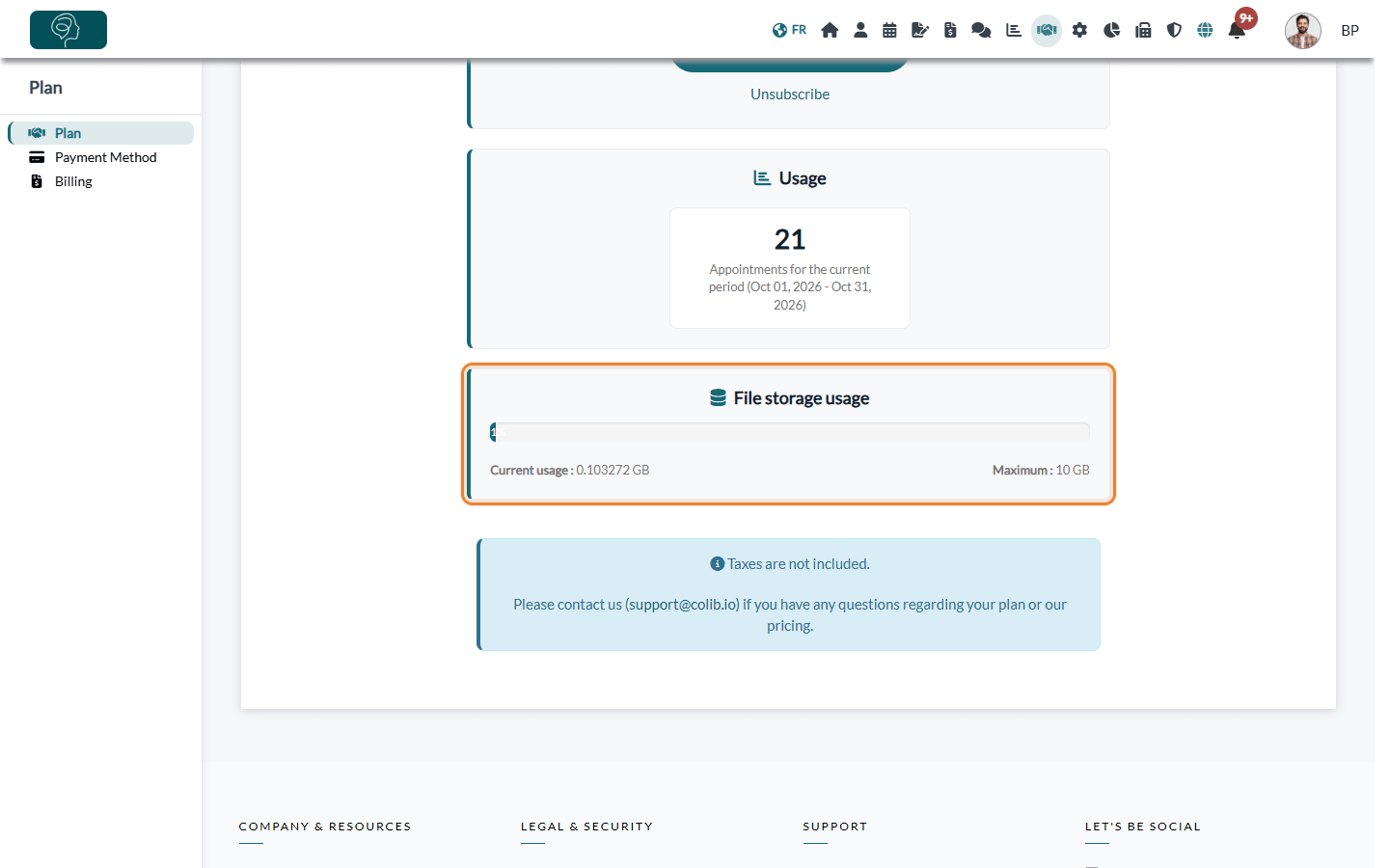Open the shield security icon

click(x=1174, y=30)
